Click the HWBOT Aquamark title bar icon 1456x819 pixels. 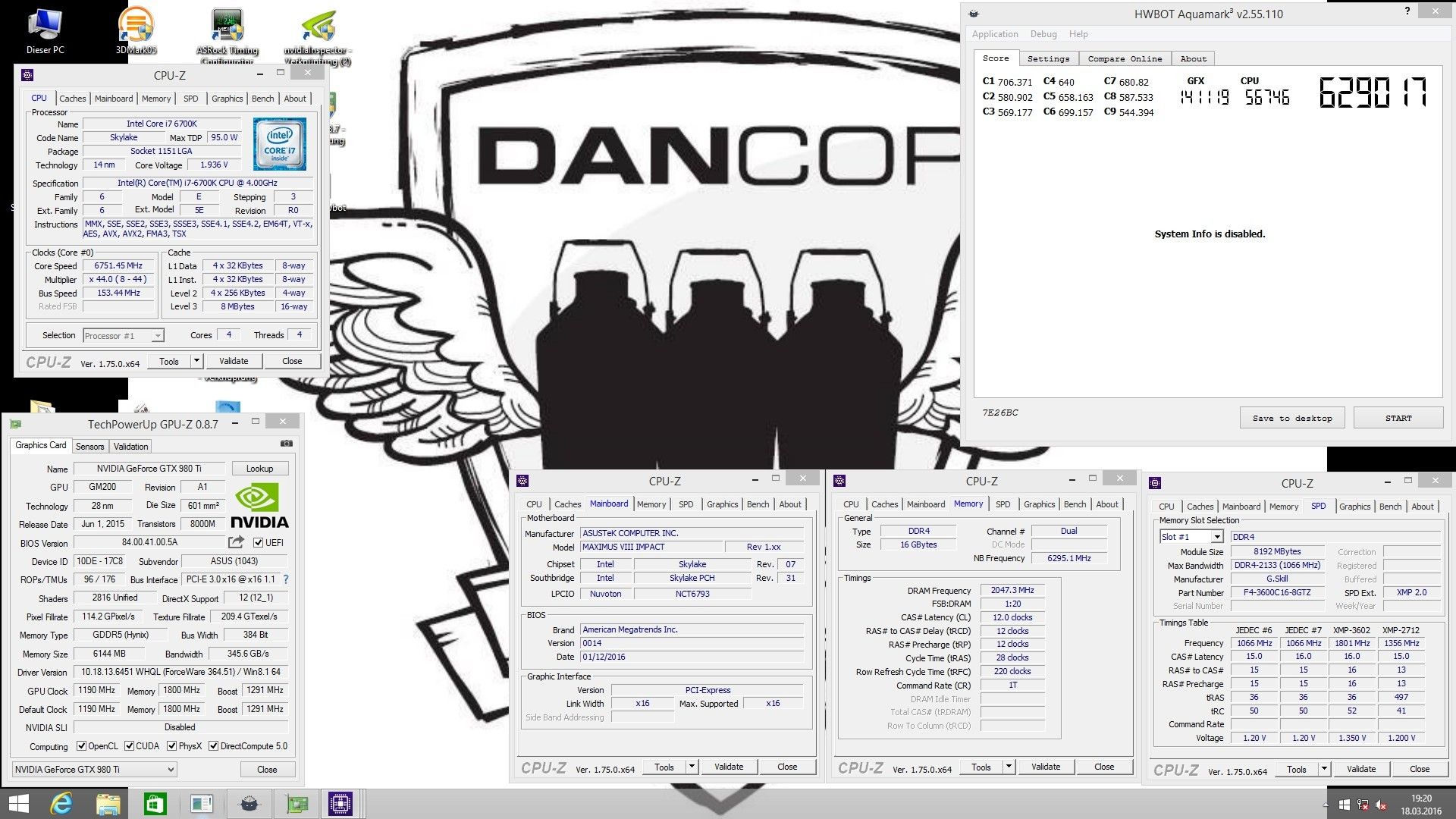click(974, 14)
